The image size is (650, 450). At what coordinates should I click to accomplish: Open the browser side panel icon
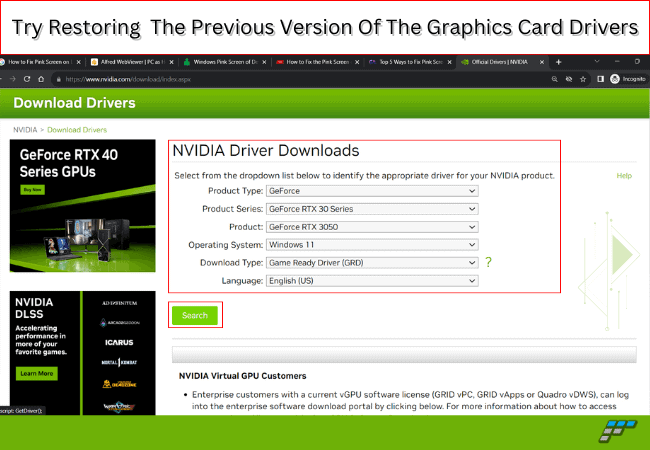[600, 79]
